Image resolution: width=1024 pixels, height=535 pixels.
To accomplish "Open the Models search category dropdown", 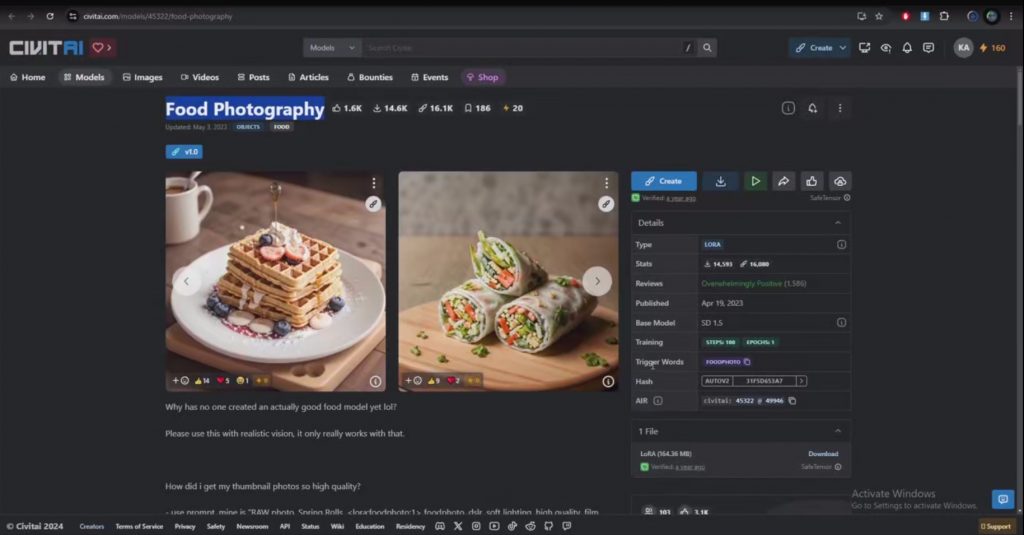I will (332, 48).
